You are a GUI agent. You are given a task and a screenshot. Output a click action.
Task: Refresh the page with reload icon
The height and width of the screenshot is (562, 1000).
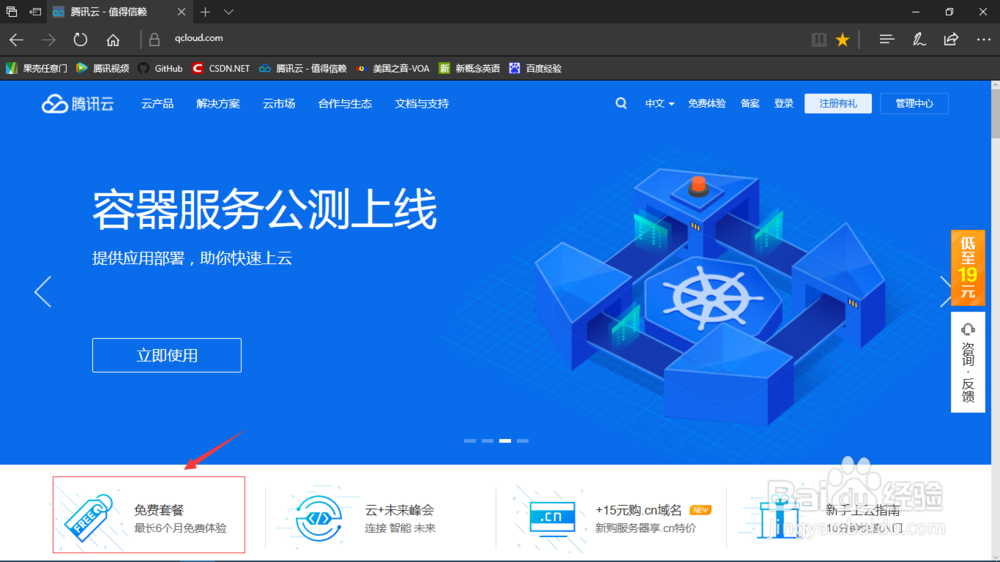point(80,40)
